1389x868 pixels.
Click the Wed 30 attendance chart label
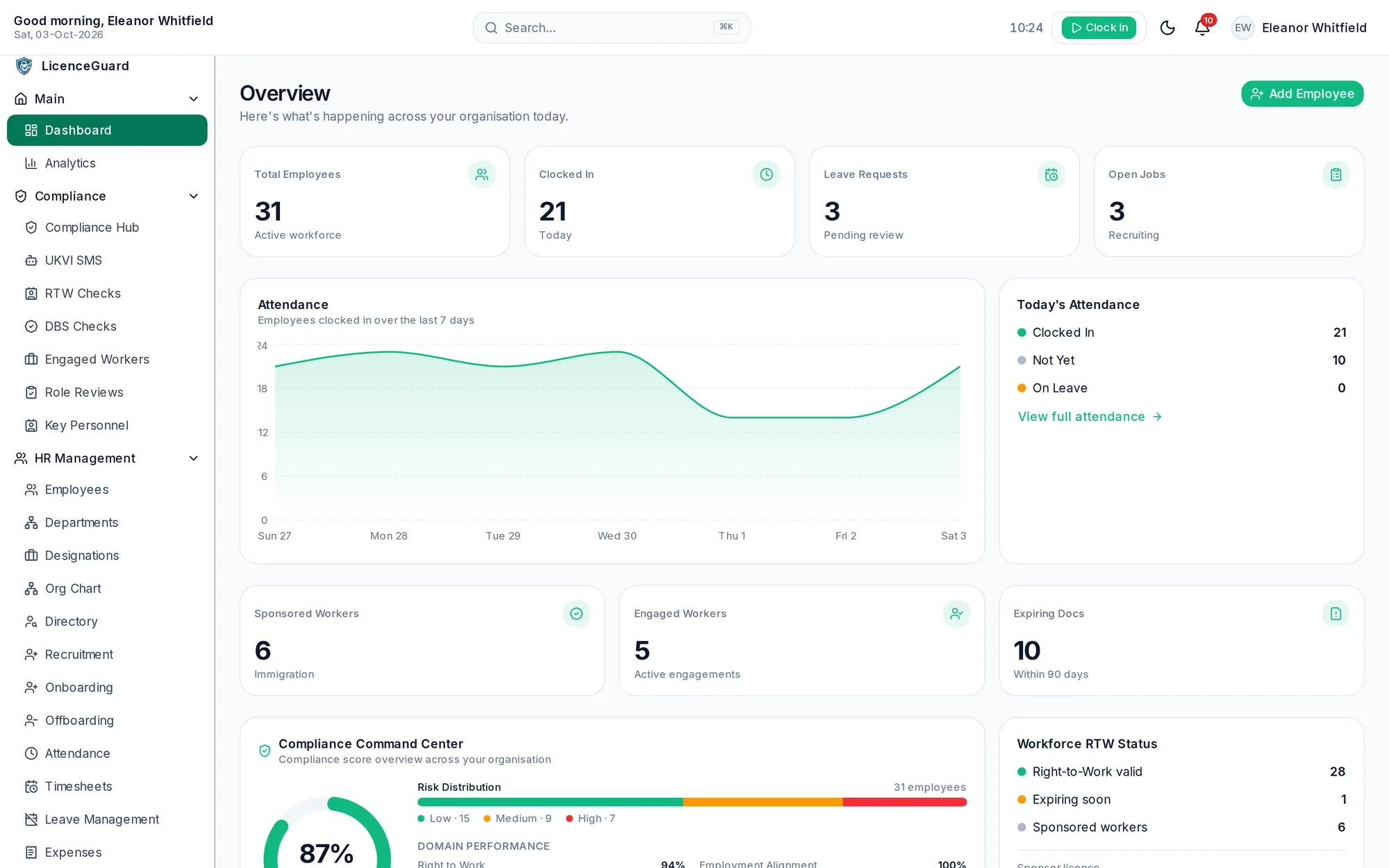617,536
